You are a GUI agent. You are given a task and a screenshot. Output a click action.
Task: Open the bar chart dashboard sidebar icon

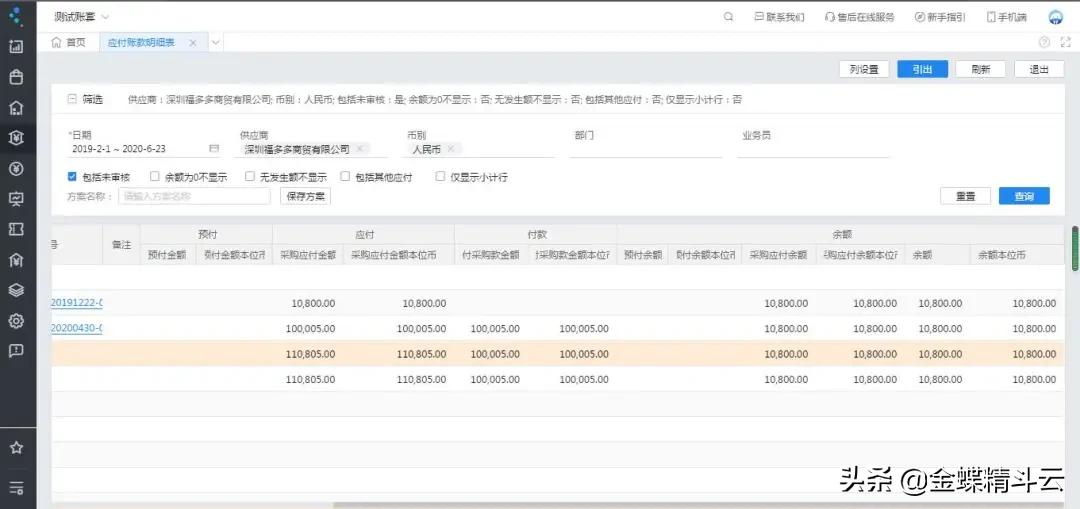point(17,47)
